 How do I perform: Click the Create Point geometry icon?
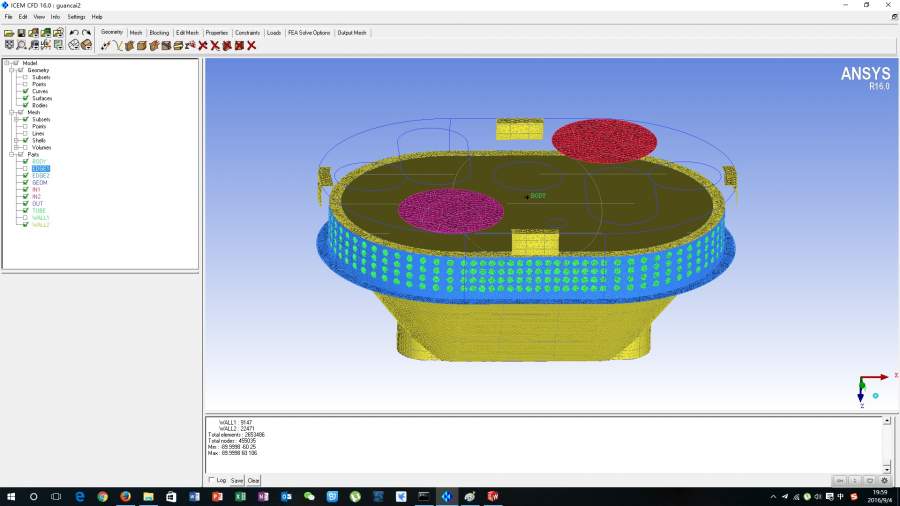click(106, 45)
